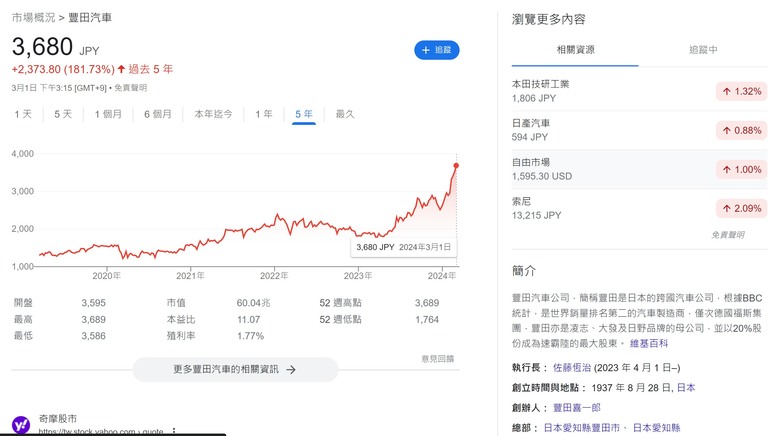Open the three-dot menu beside Yahoo URL
The height and width of the screenshot is (436, 780).
pos(174,431)
